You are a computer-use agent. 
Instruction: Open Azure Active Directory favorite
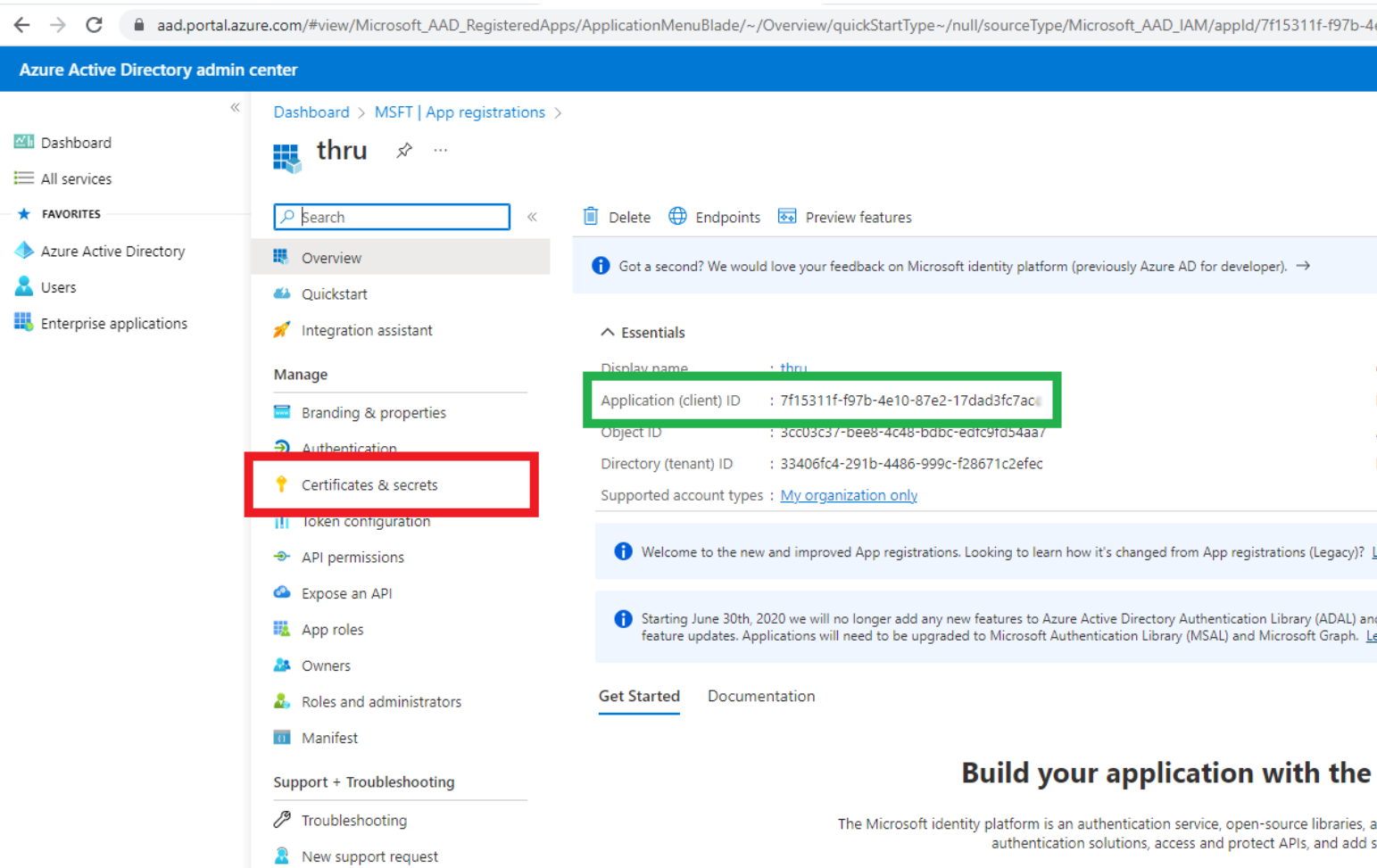112,251
